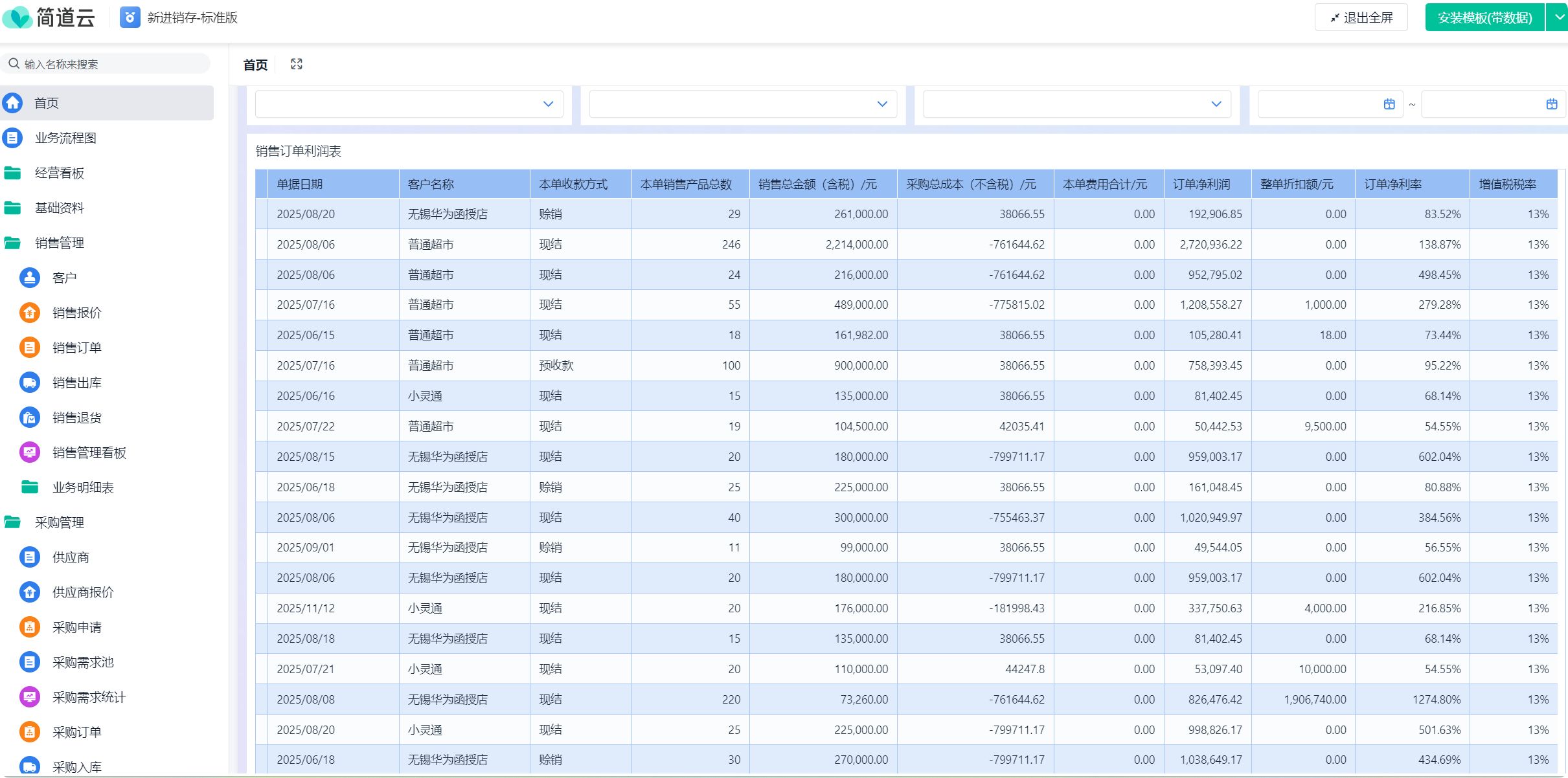The height and width of the screenshot is (778, 1568).
Task: Open the third filter dropdown
Action: pos(1076,104)
